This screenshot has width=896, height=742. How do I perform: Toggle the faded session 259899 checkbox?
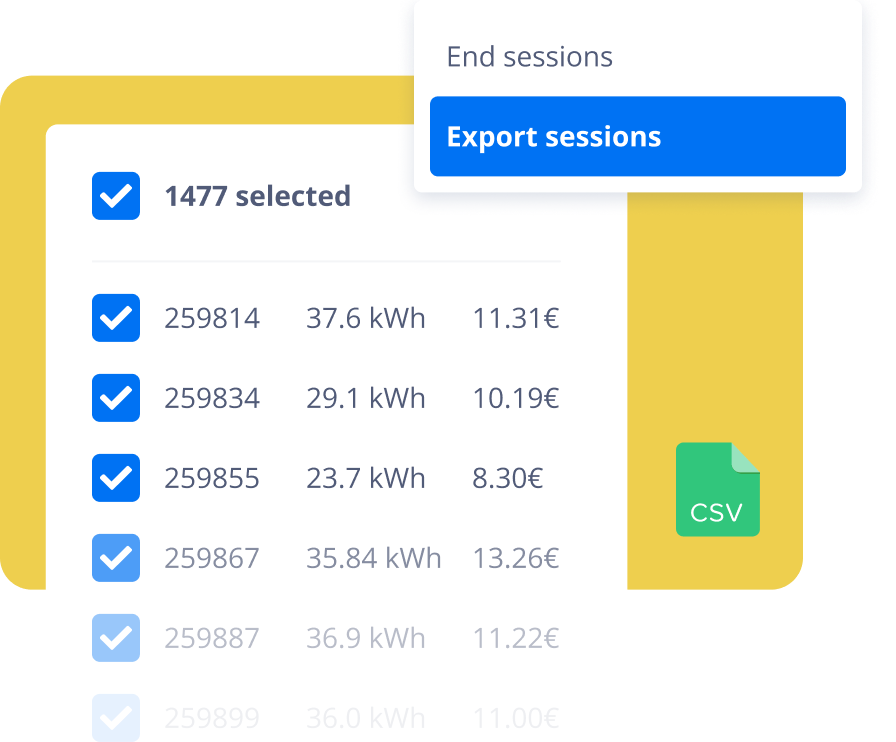(116, 716)
